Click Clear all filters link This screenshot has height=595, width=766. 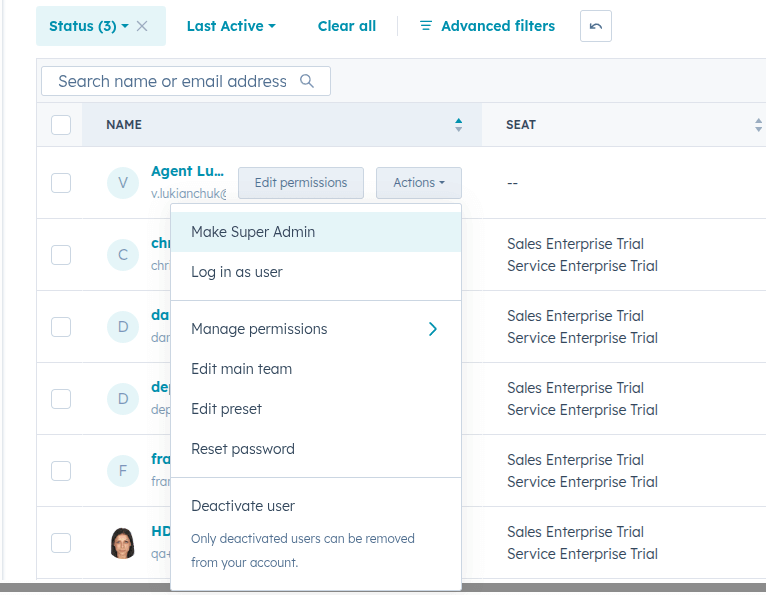[x=347, y=26]
